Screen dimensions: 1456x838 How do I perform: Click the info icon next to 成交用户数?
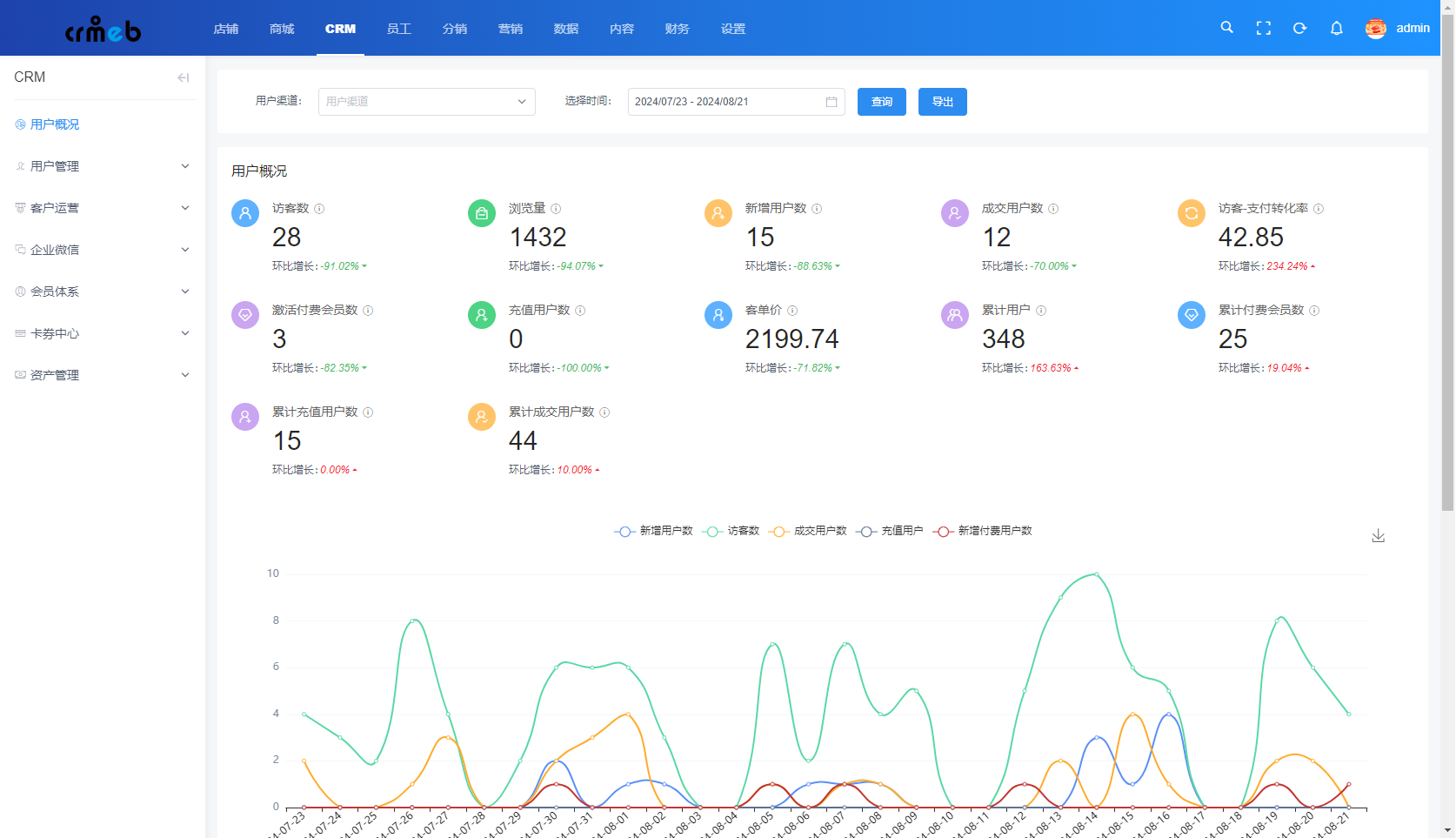[x=1053, y=209]
